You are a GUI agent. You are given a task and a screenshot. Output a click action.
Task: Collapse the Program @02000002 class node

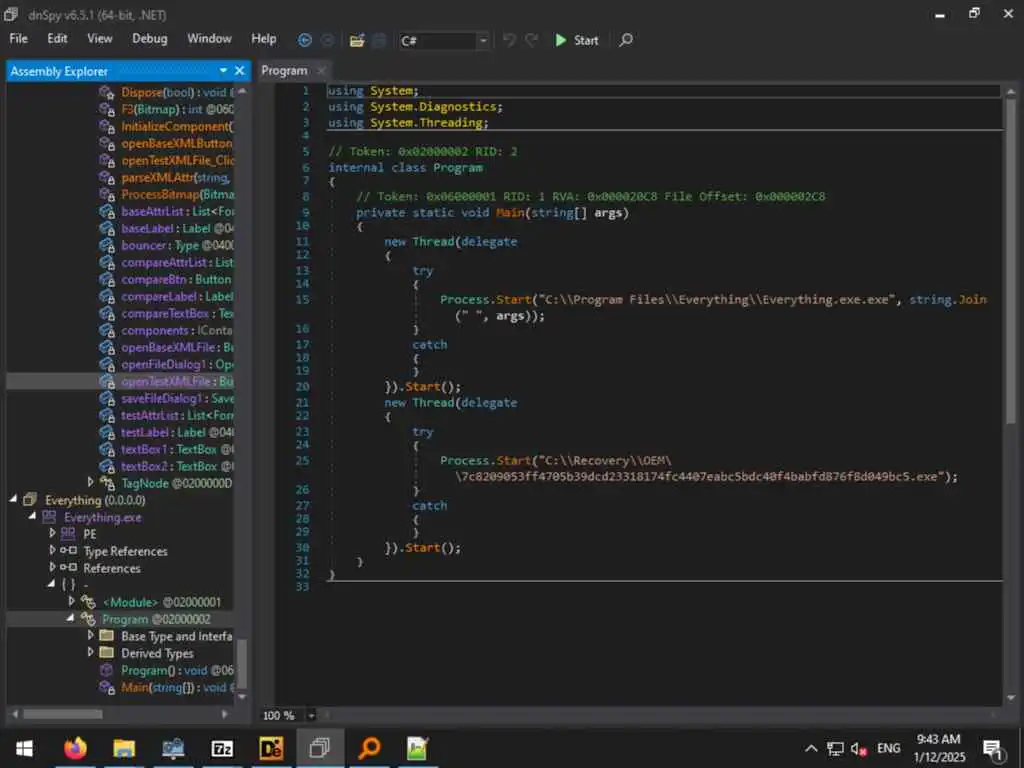tap(71, 618)
